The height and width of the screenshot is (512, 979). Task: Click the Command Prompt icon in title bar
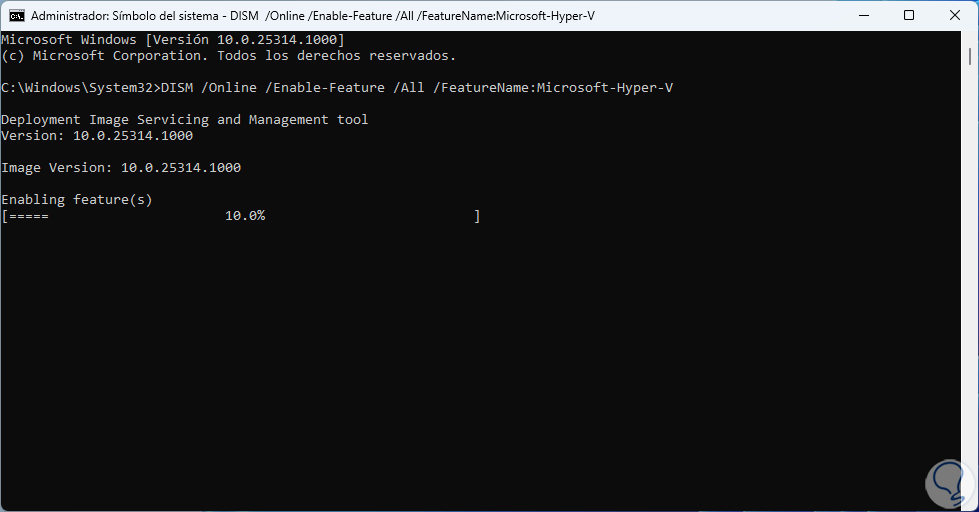click(17, 15)
